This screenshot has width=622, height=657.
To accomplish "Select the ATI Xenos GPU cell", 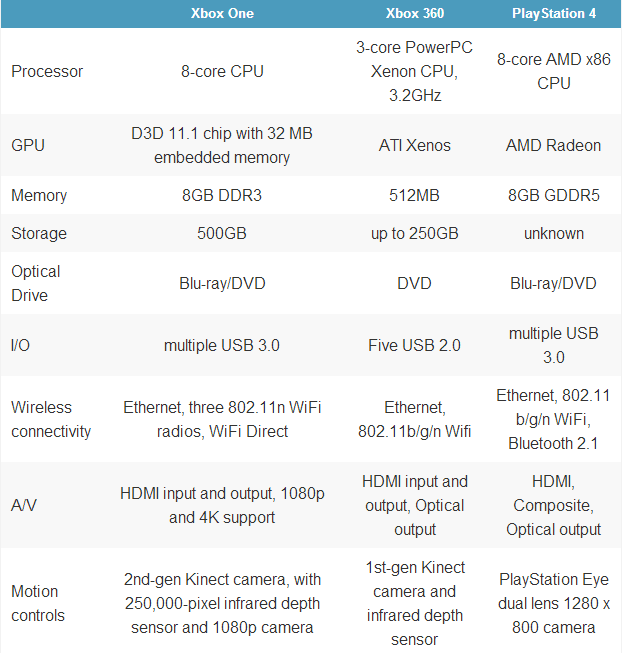I will pyautogui.click(x=415, y=145).
